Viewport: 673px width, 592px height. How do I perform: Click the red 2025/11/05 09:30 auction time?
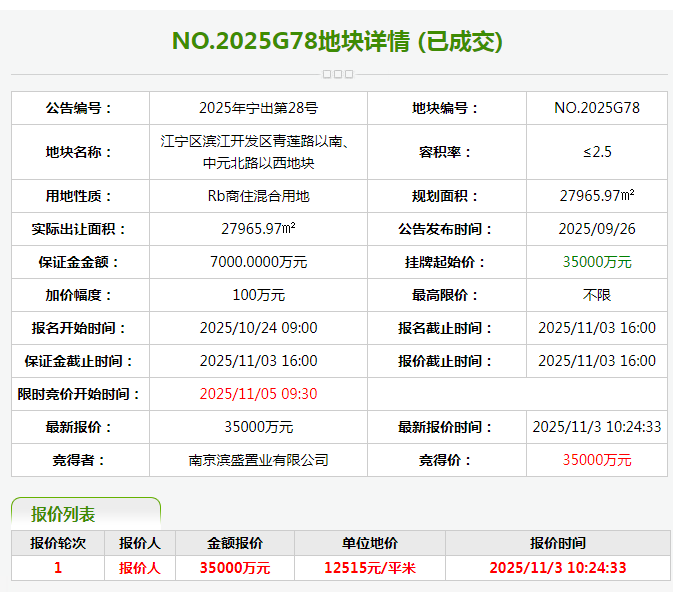pyautogui.click(x=258, y=394)
